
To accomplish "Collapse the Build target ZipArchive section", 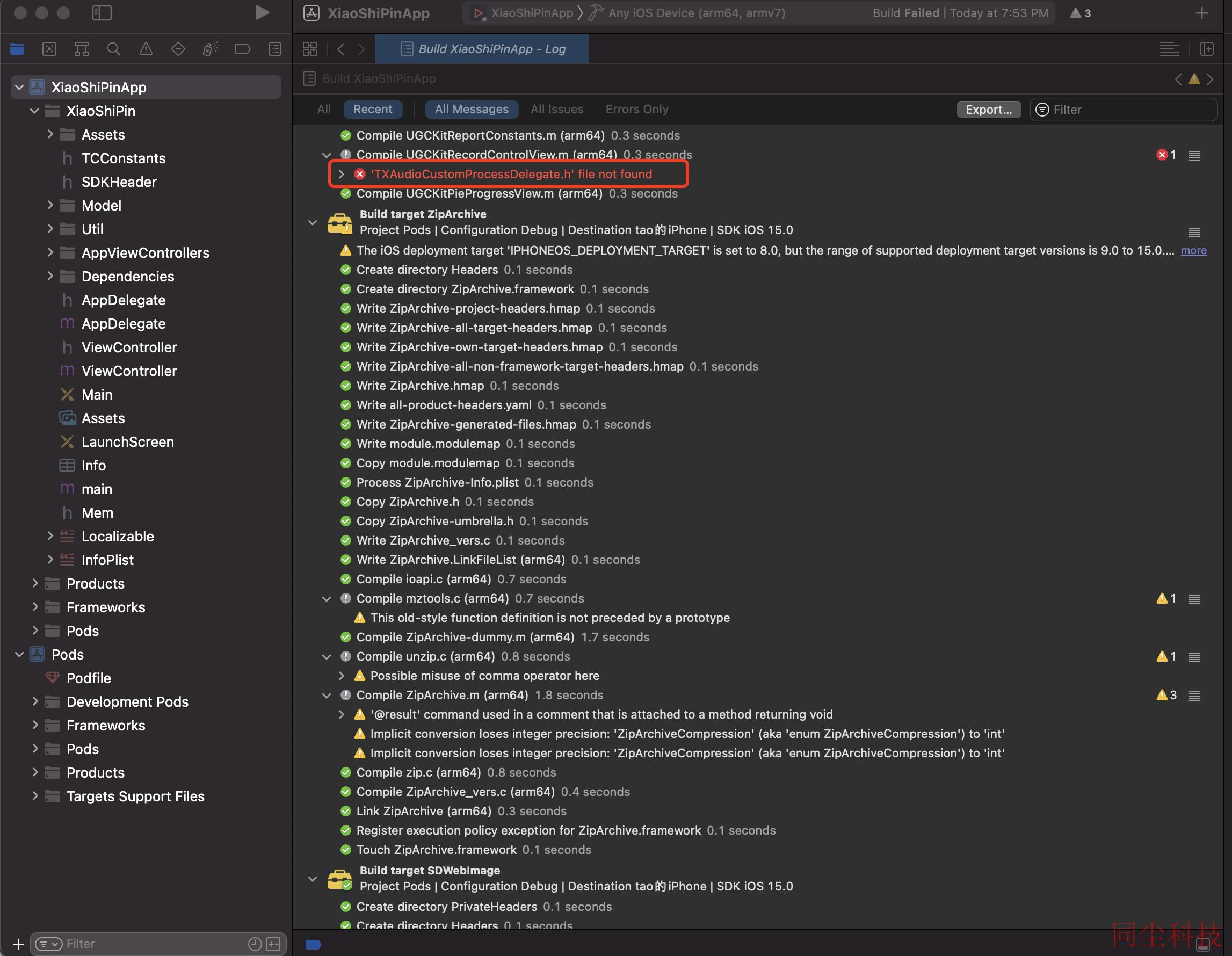I will click(313, 223).
